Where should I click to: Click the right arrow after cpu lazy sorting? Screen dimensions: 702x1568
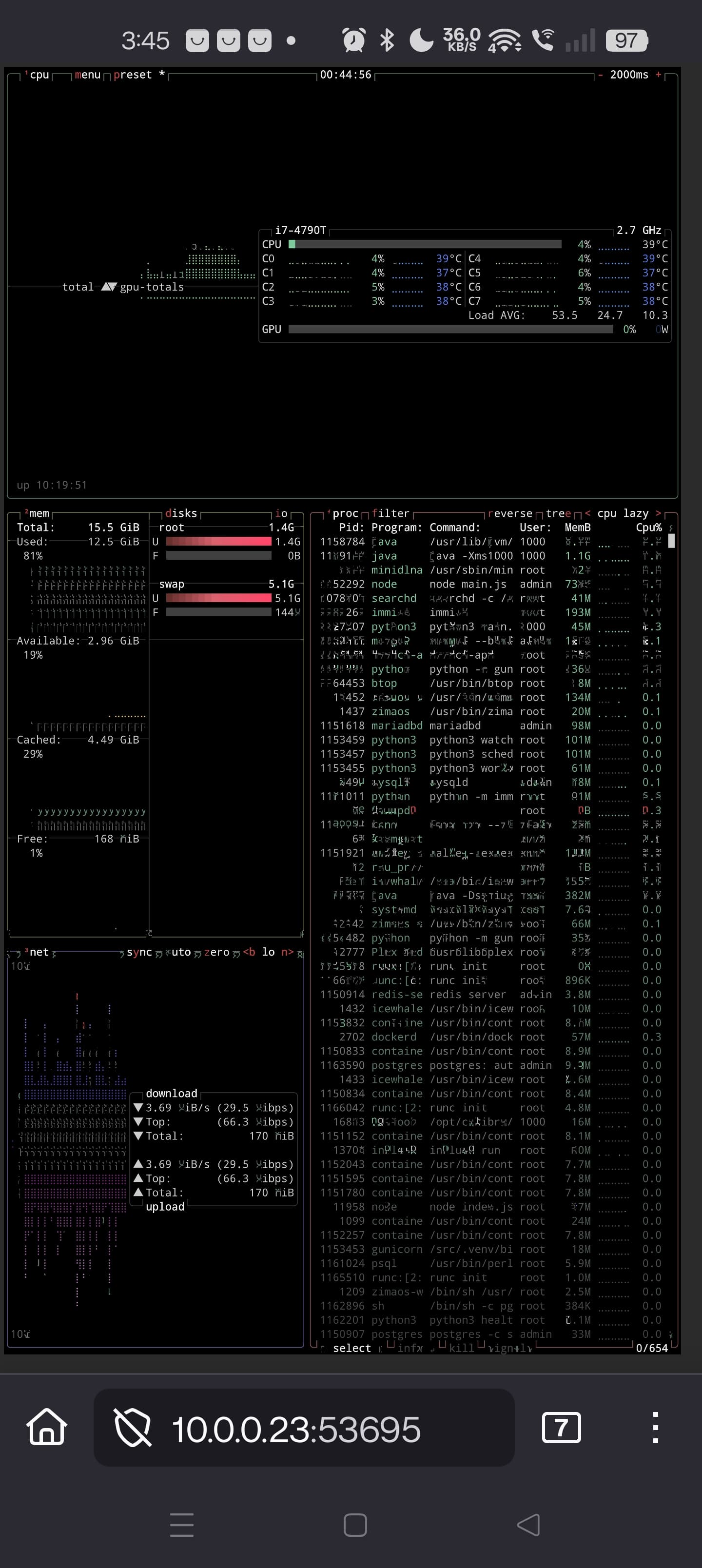coord(658,513)
